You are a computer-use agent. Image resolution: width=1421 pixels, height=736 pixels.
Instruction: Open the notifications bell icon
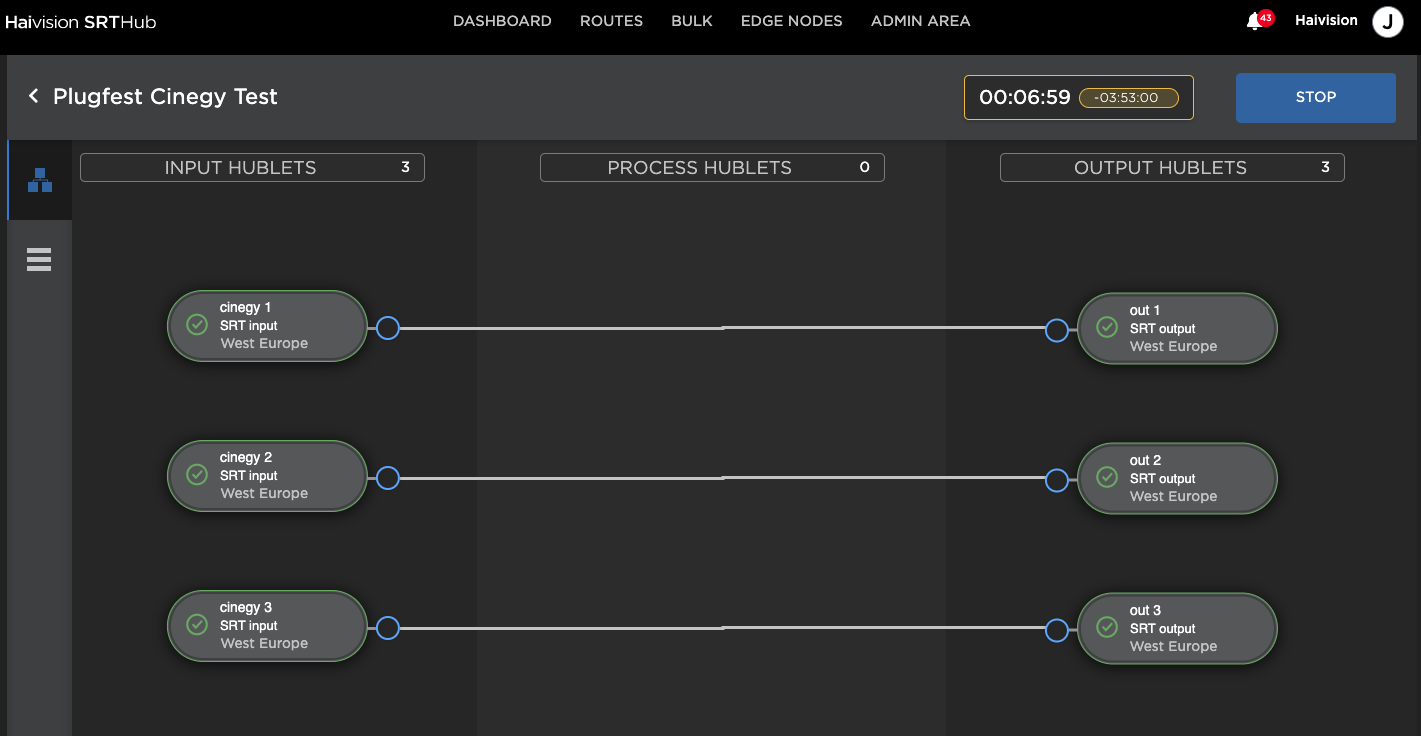point(1254,21)
